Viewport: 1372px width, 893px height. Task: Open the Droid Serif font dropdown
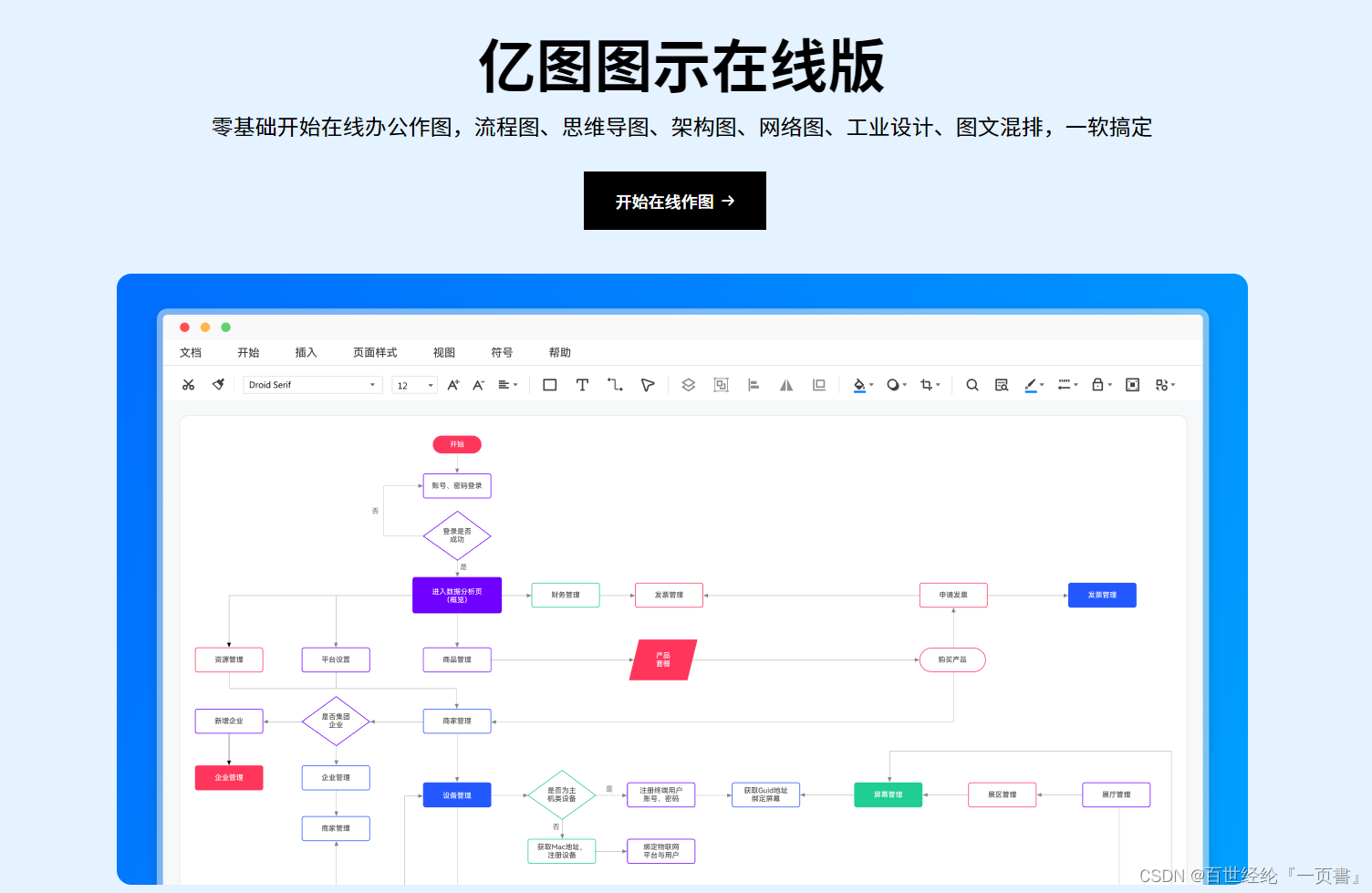[x=312, y=385]
